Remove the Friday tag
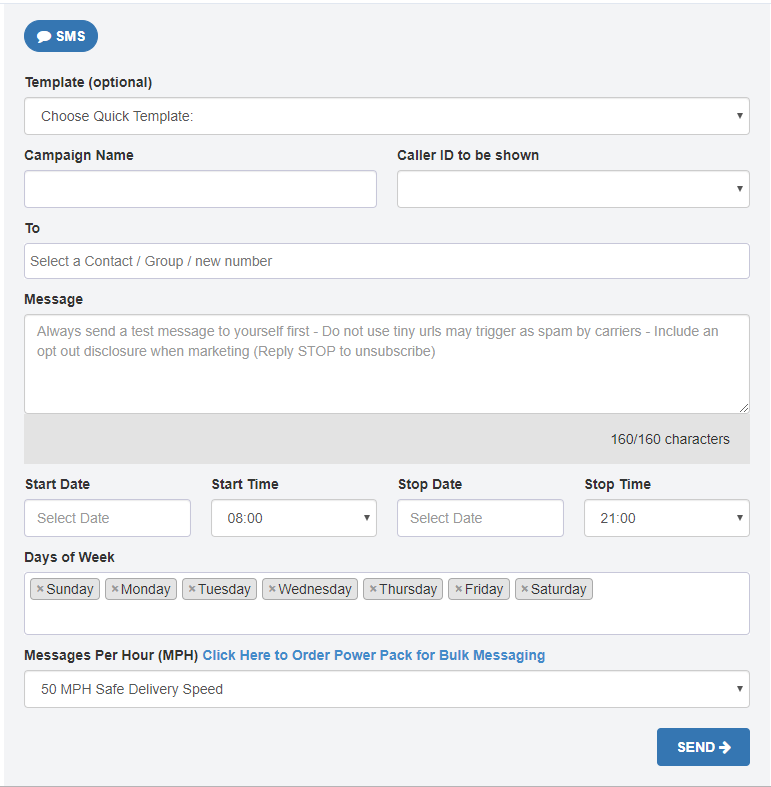The width and height of the screenshot is (771, 787). point(458,589)
